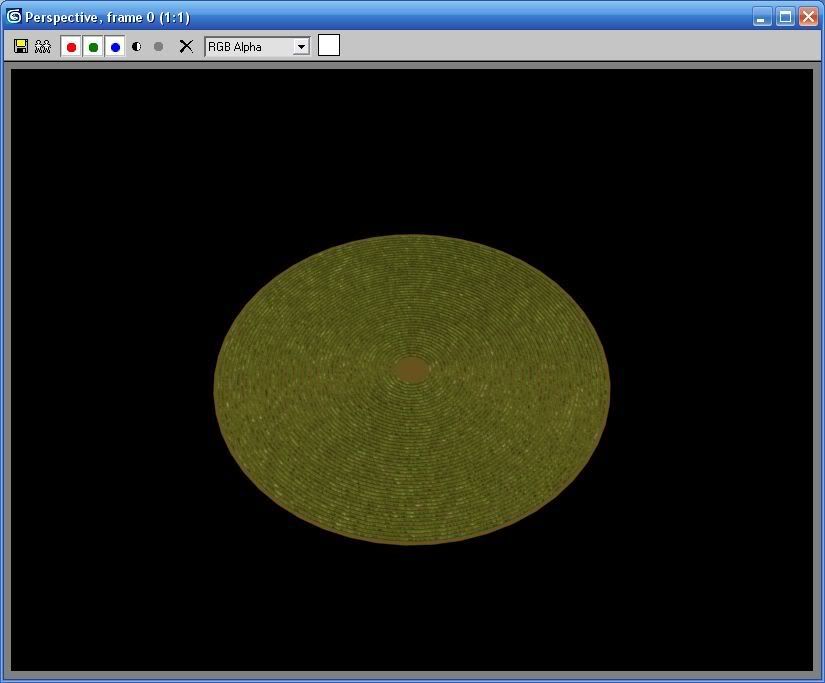Viewport: 825px width, 683px height.
Task: Toggle the blue channel display
Action: [x=115, y=47]
